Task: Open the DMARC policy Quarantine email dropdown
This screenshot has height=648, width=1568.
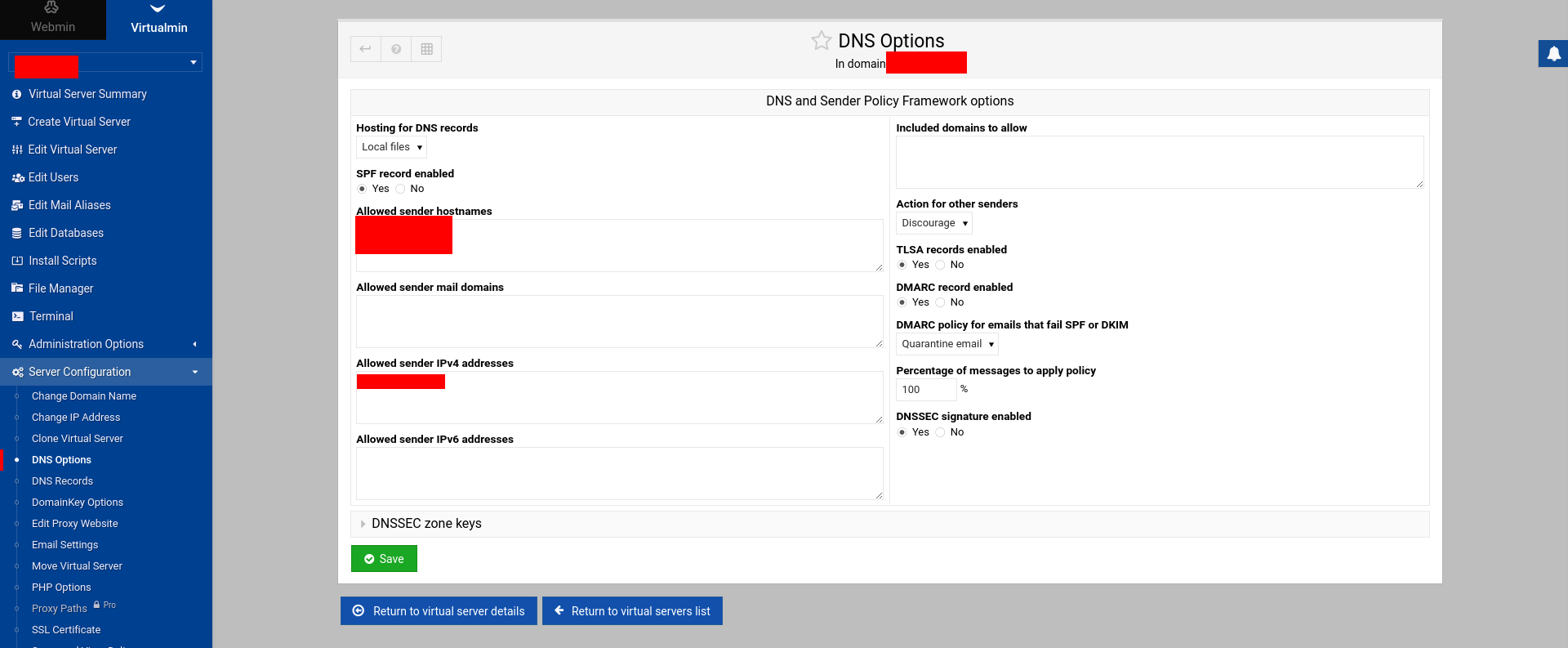Action: [947, 344]
